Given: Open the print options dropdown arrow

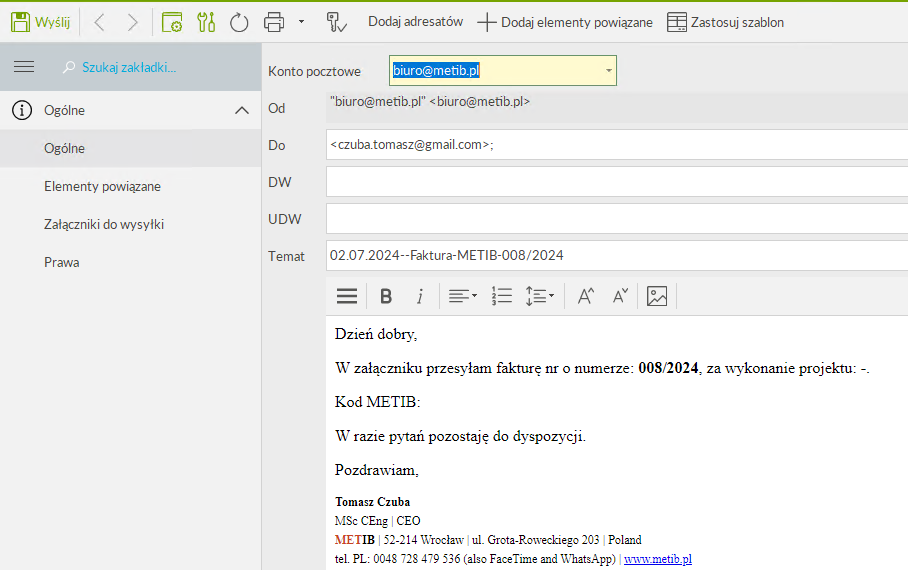Looking at the screenshot, I should coord(301,22).
